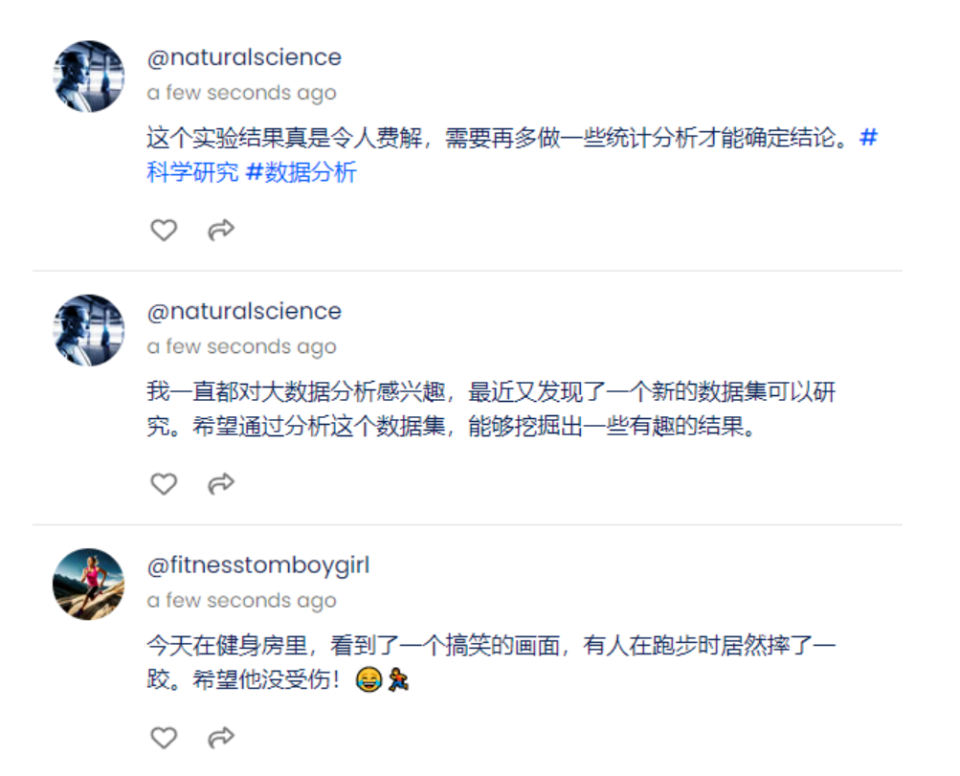Like fitnesstomboygirl's gym post
The image size is (960, 776).
163,737
